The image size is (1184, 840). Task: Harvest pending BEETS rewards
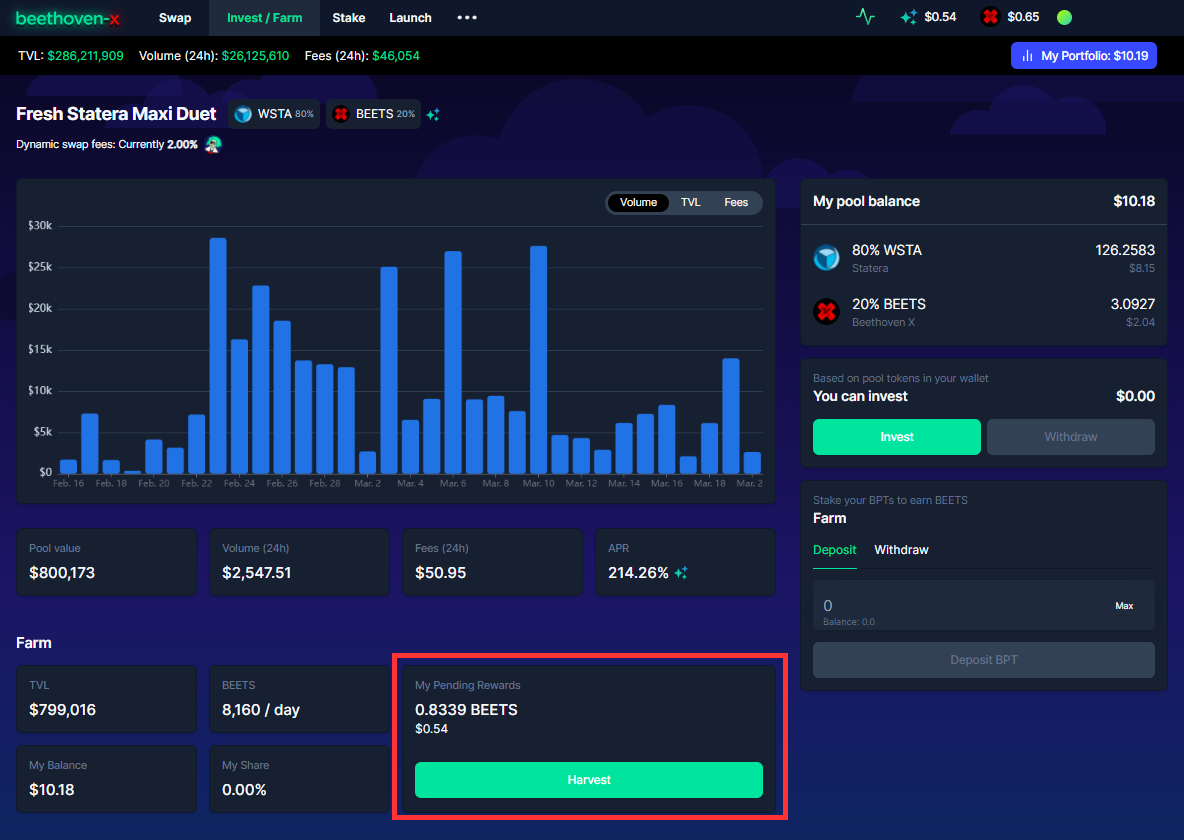(x=589, y=780)
